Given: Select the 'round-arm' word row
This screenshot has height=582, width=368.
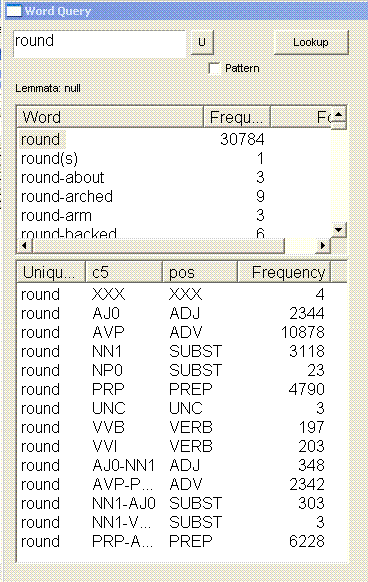Looking at the screenshot, I should click(174, 215).
